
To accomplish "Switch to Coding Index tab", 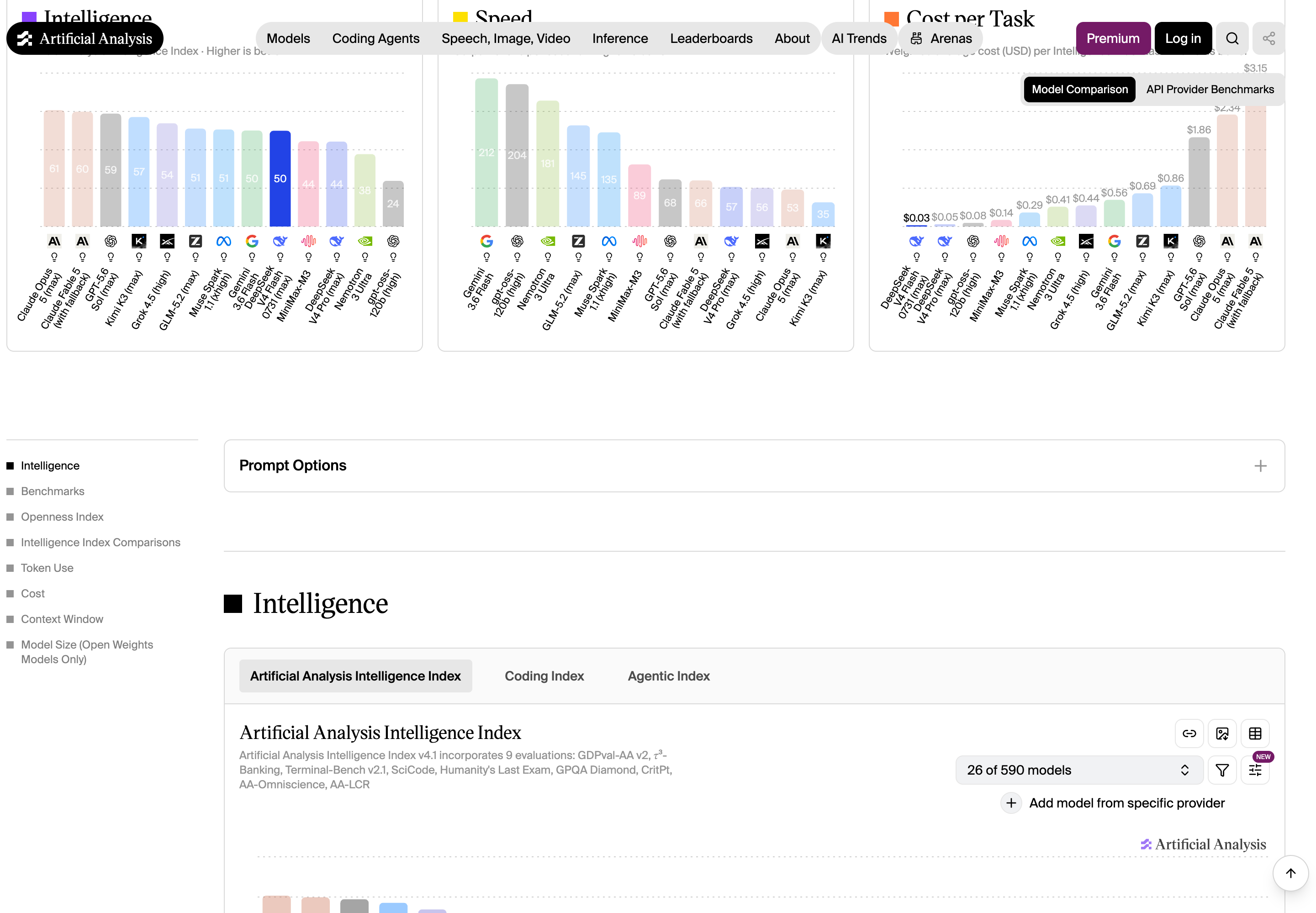I will [544, 676].
